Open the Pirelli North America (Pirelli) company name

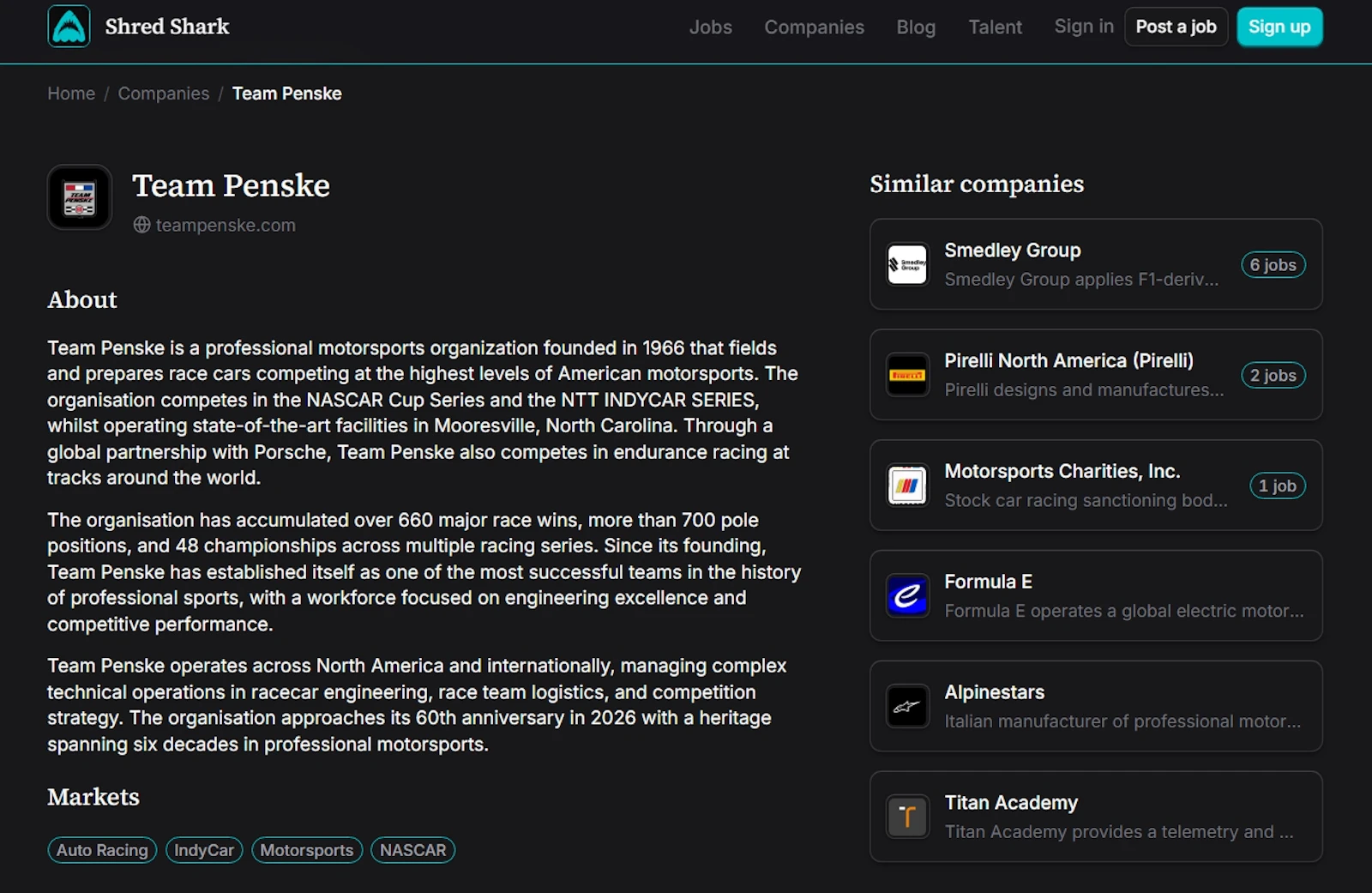(1068, 360)
